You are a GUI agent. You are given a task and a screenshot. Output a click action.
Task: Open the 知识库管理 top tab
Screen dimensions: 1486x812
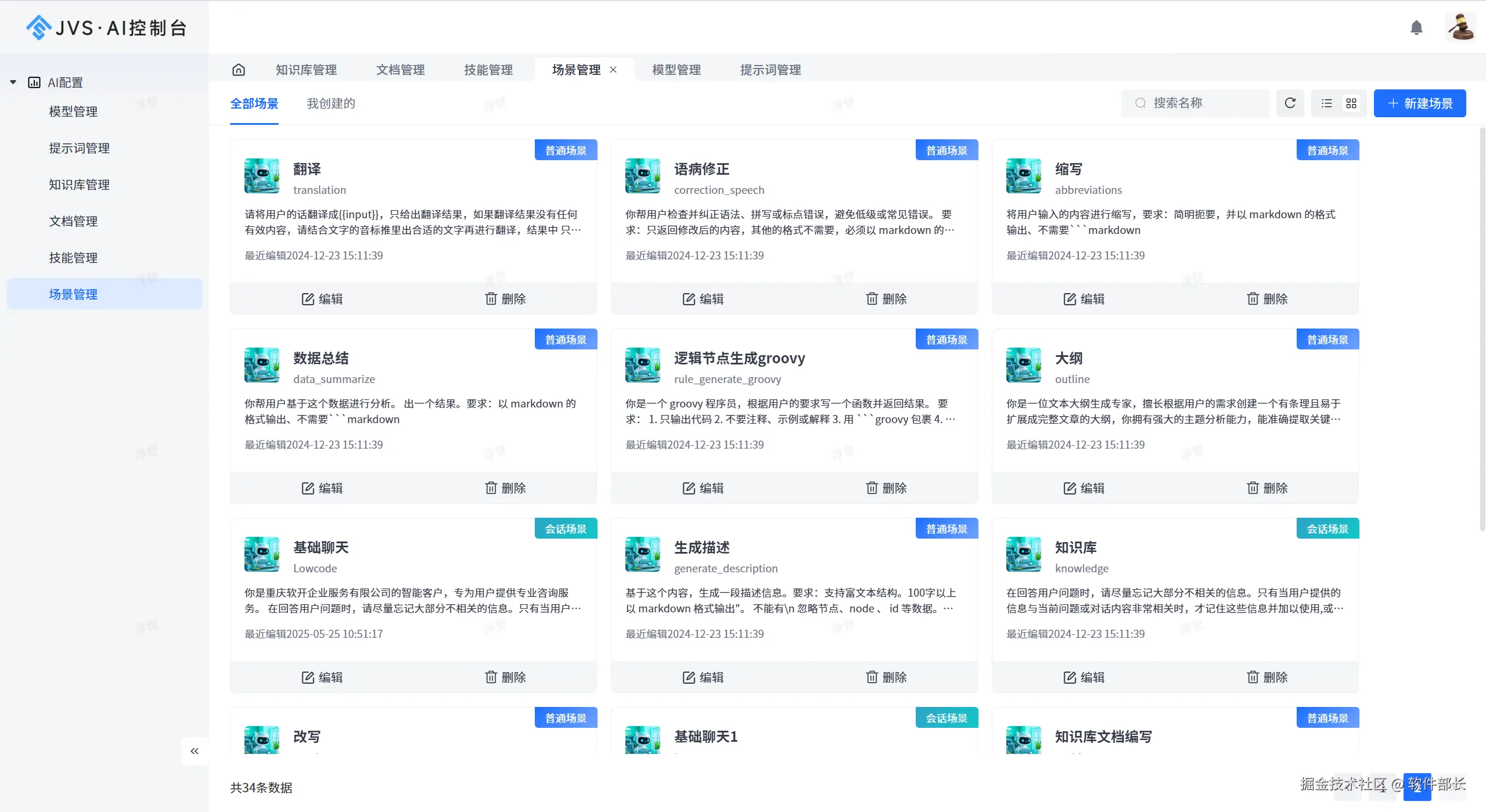point(306,70)
